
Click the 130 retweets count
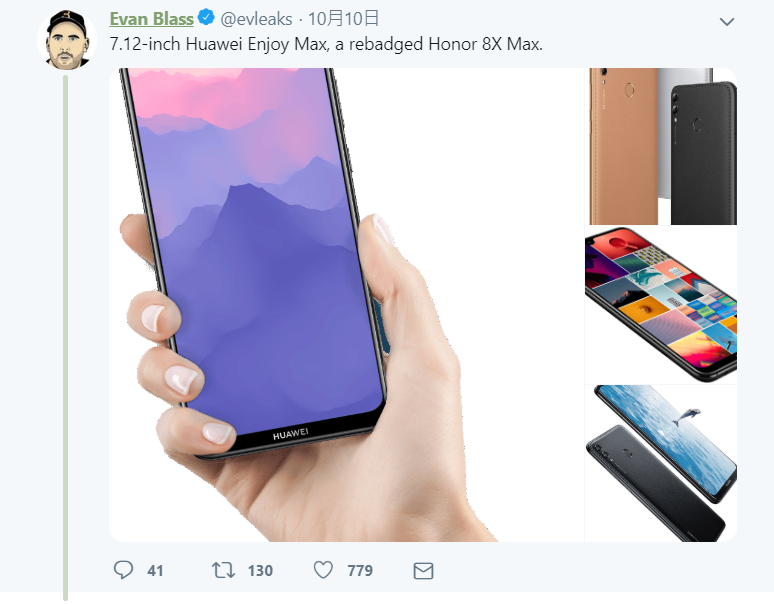click(260, 570)
